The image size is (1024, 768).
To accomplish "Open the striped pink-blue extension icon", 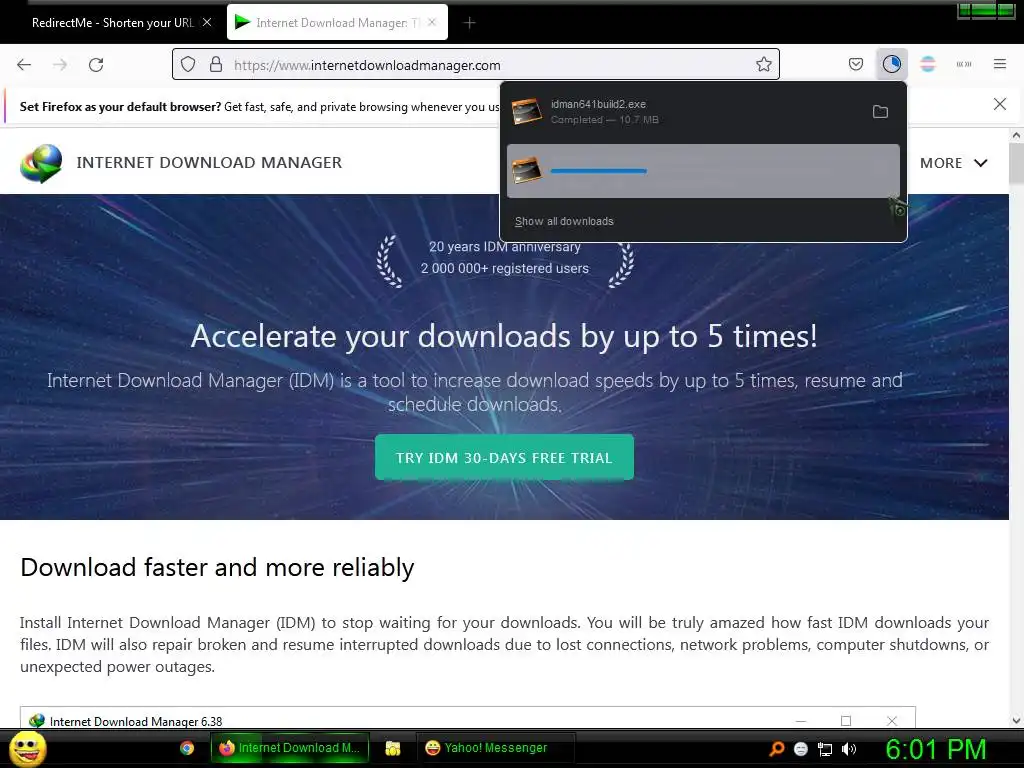I will (x=928, y=64).
